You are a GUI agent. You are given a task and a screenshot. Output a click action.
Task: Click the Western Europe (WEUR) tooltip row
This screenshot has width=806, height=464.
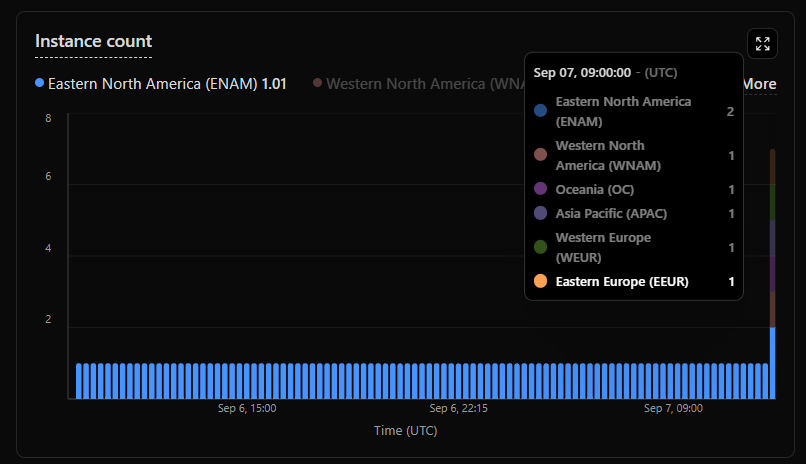[634, 248]
